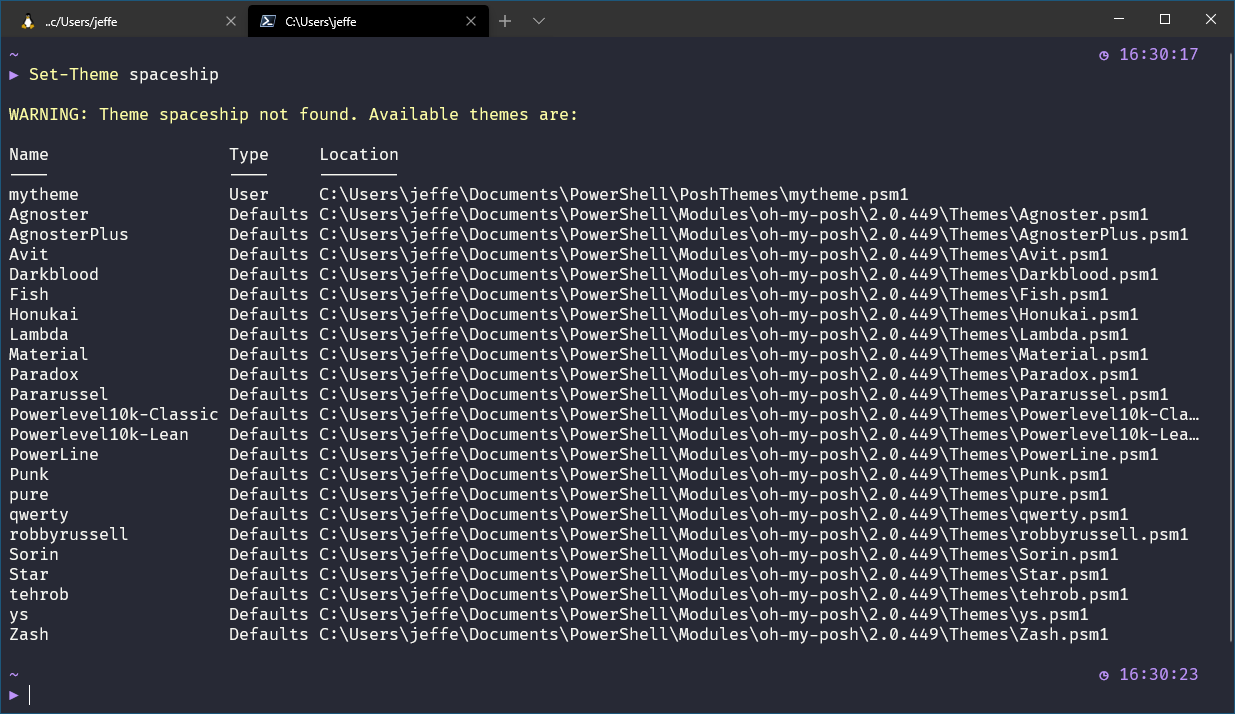Click the Honukai theme name

44,315
